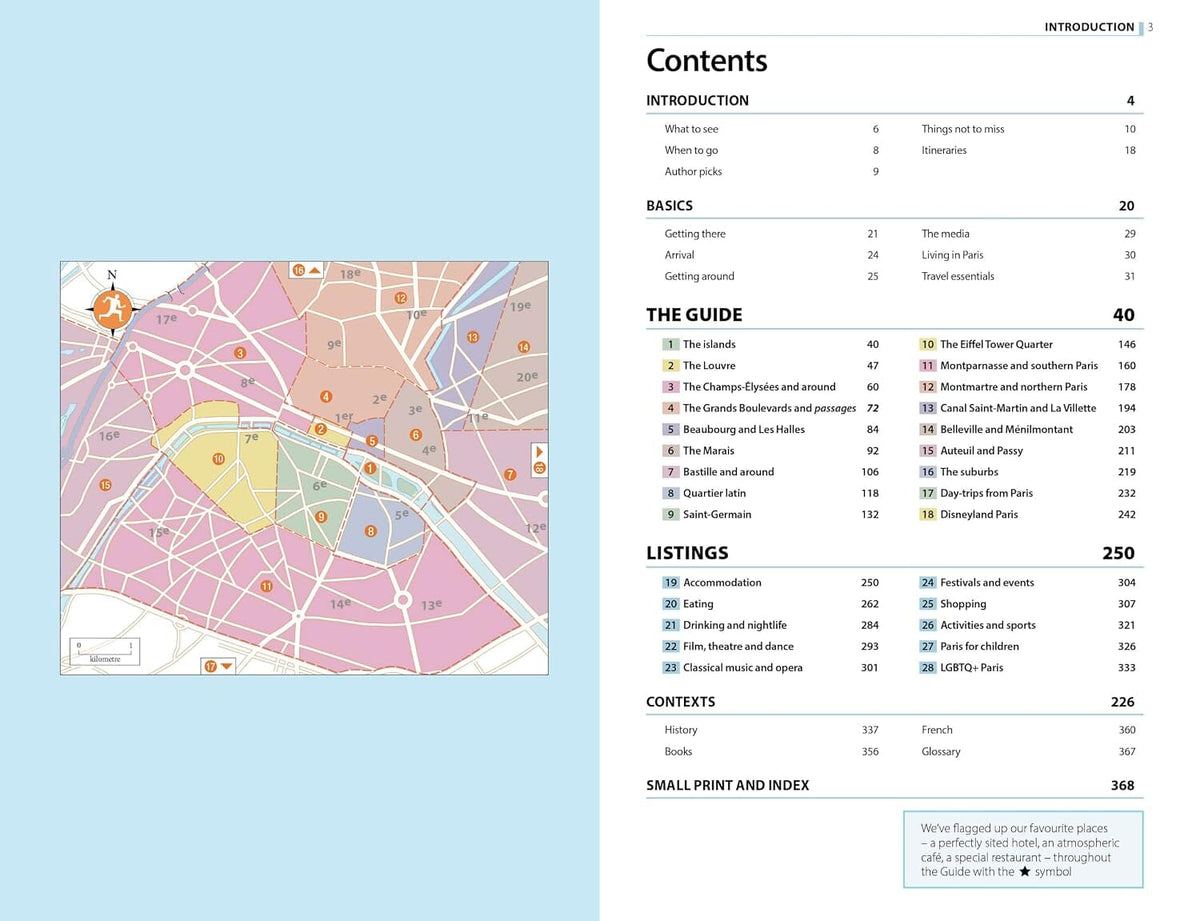Viewport: 1200px width, 921px height.
Task: Select orange map marker 15 near 16e
Action: tap(105, 485)
